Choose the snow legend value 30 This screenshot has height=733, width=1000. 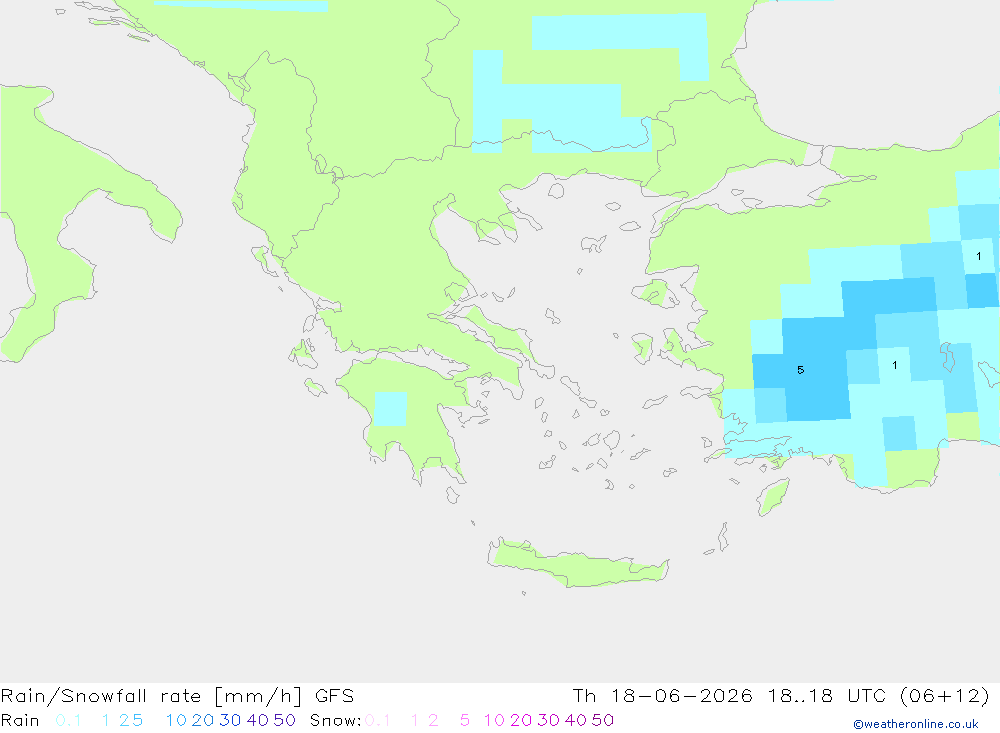point(548,720)
